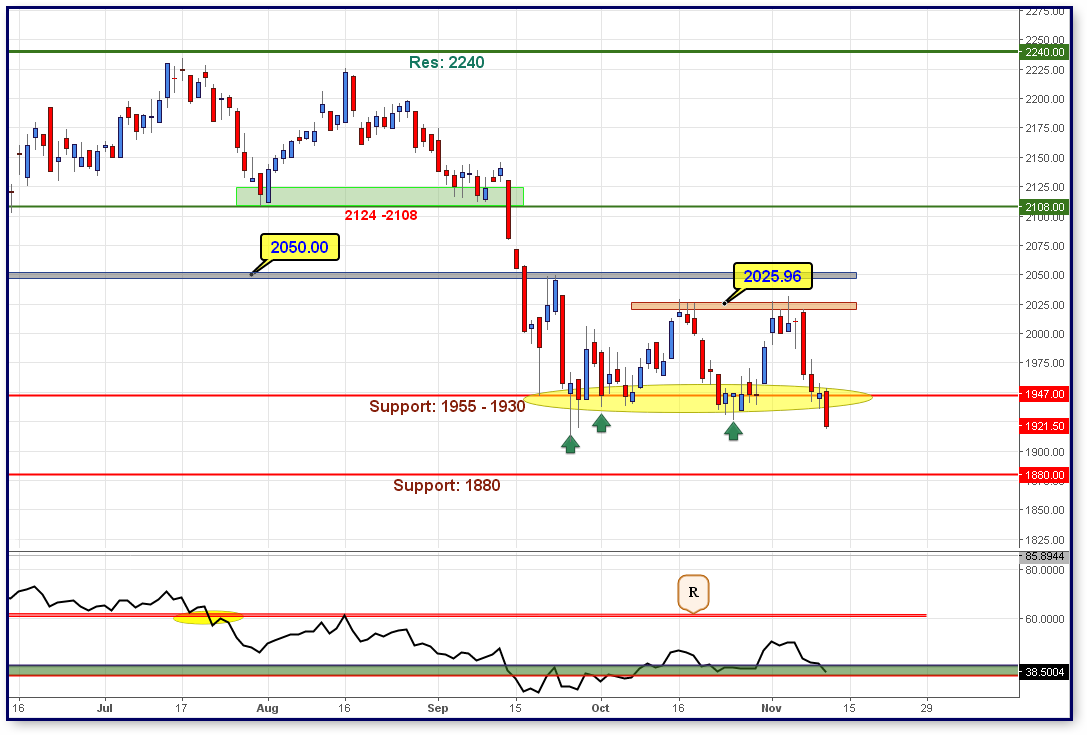Viewport: 1087px width, 735px height.
Task: Click the 2175.00 price axis label
Action: [1045, 128]
